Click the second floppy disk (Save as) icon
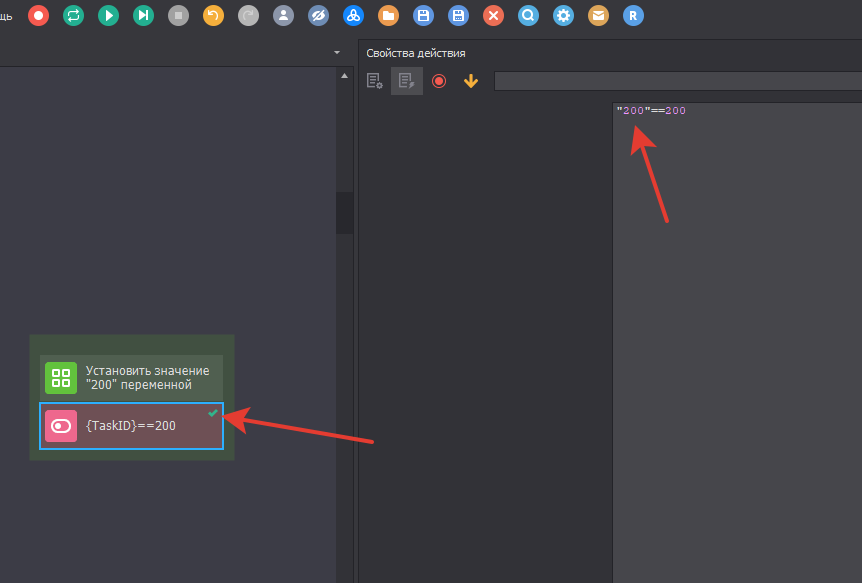862x583 pixels. [458, 15]
